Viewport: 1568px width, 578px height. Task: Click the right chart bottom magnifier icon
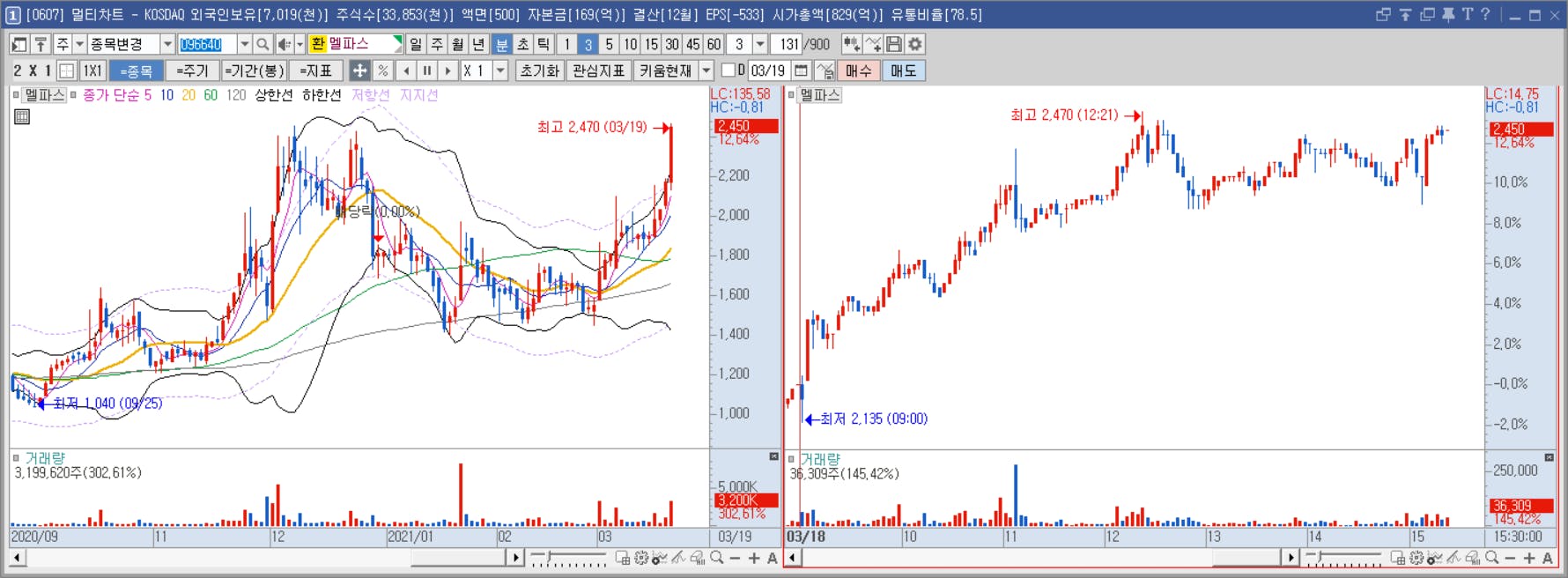coord(1491,558)
